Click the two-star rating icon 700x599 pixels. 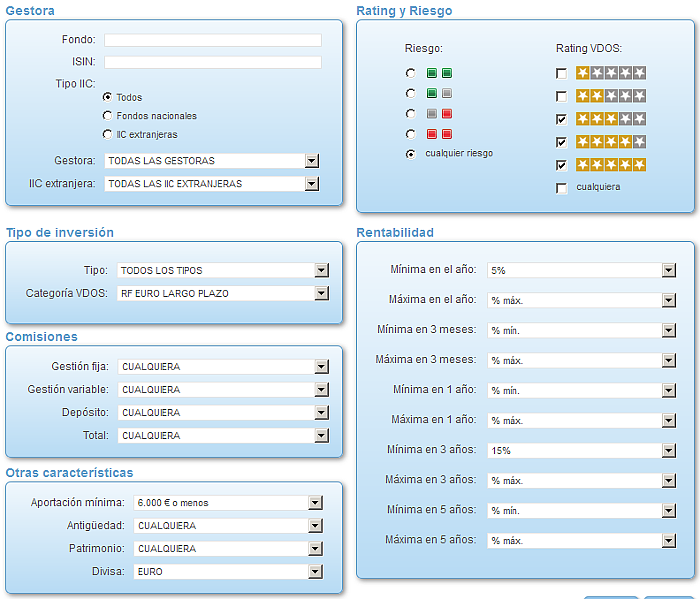611,96
